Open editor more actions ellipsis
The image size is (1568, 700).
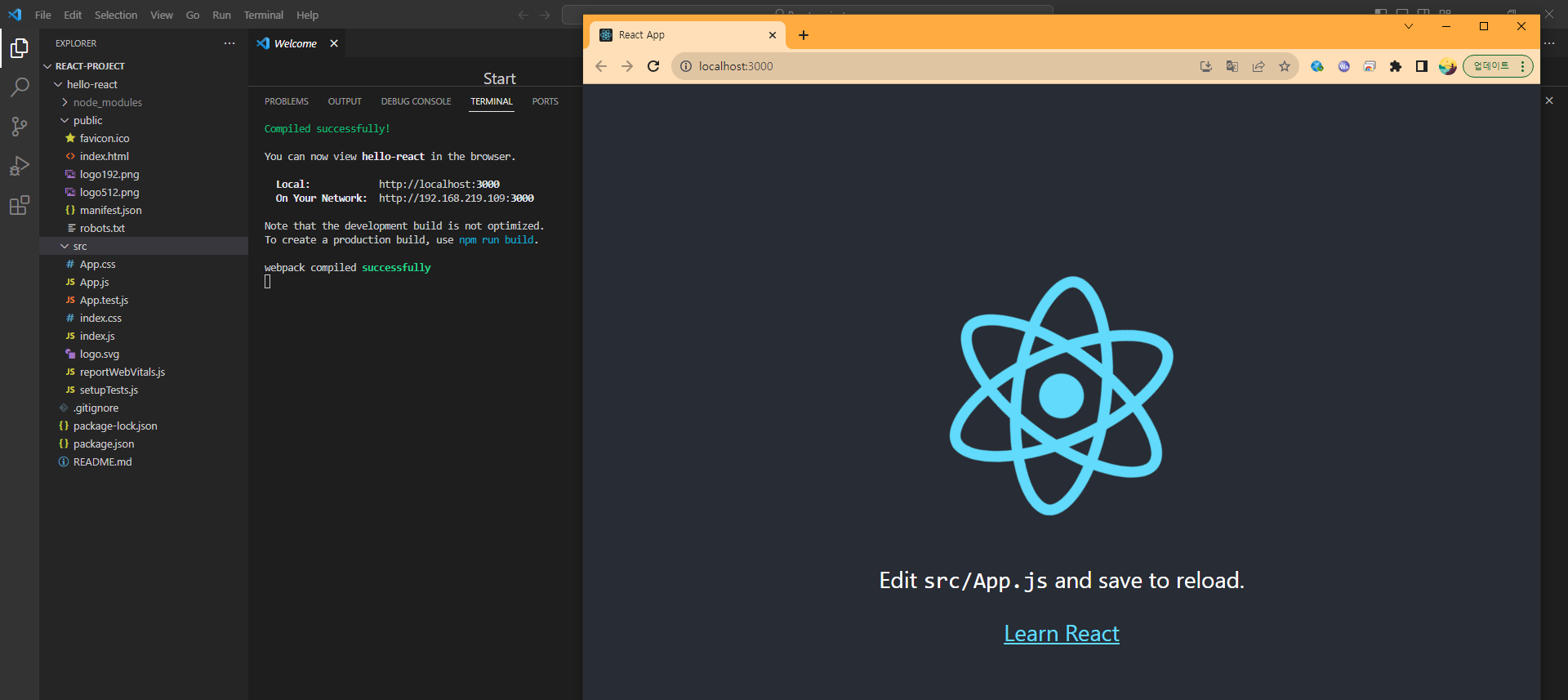coord(1549,43)
